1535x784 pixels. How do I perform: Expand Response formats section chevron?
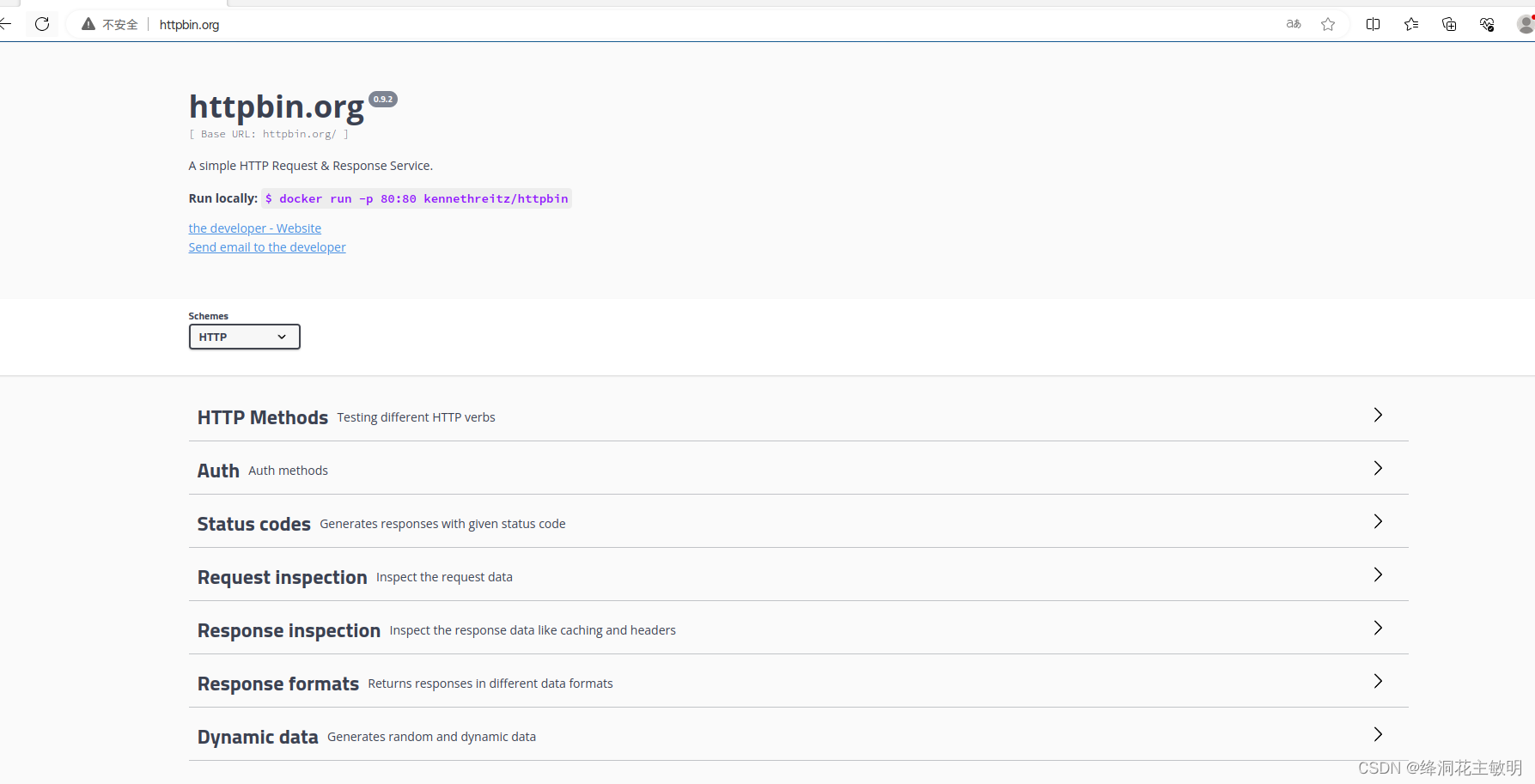(x=1378, y=681)
